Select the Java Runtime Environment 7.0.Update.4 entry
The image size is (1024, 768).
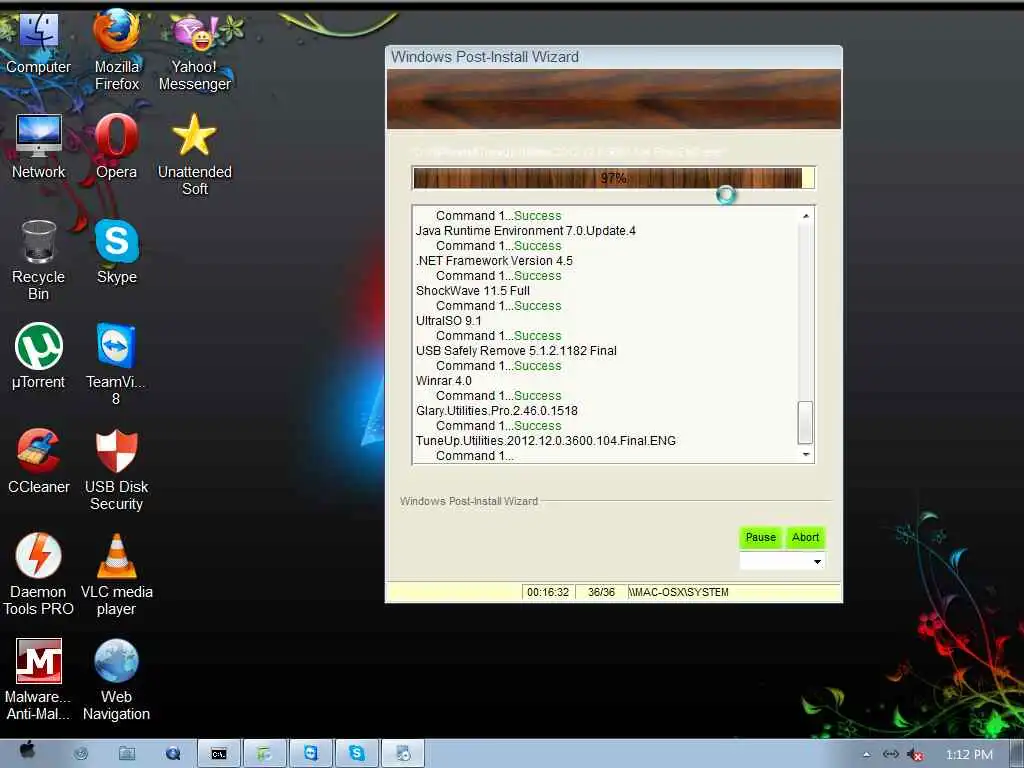tap(526, 231)
